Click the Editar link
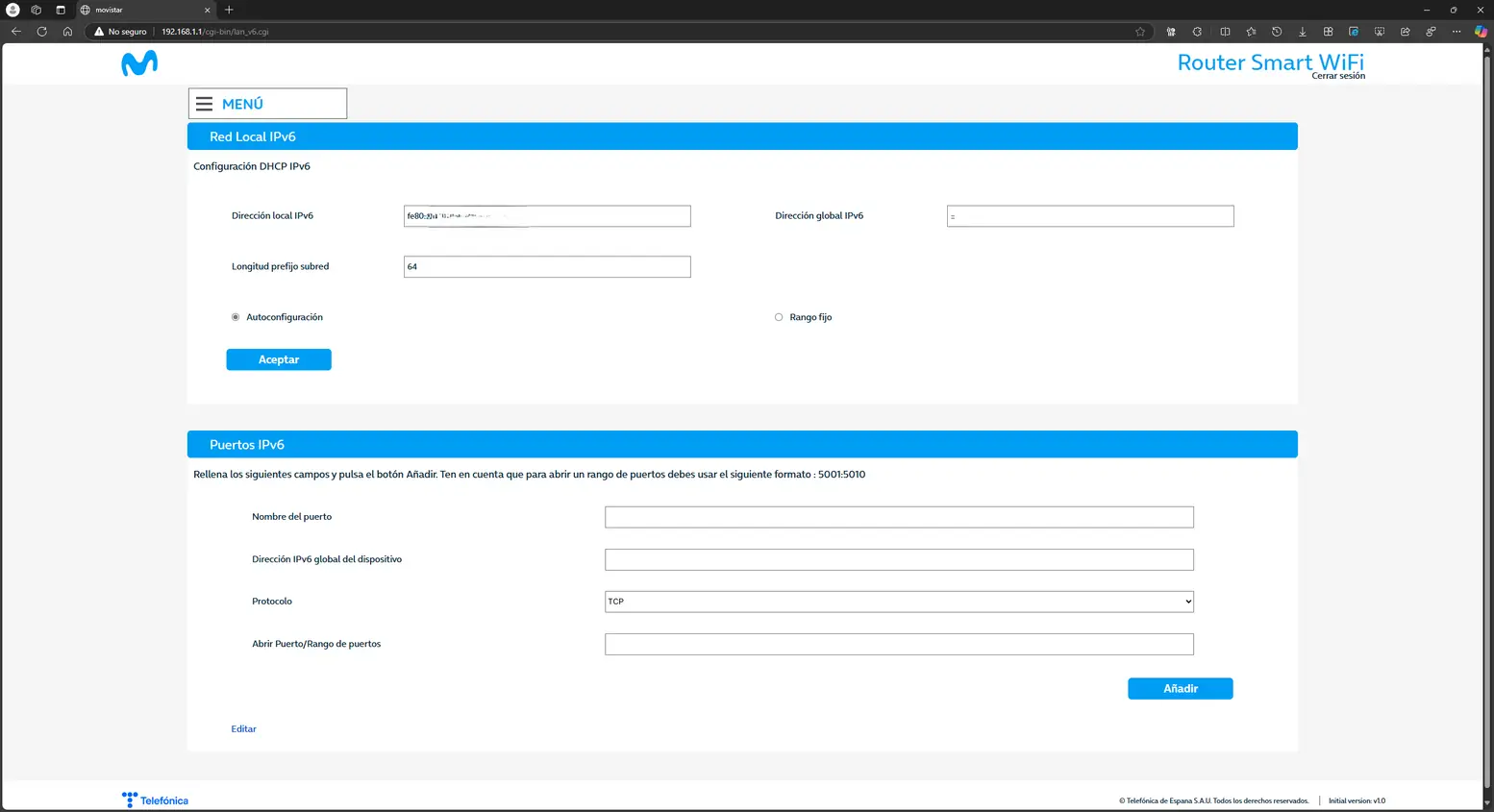Screen dimensions: 1494x812 (x=243, y=729)
